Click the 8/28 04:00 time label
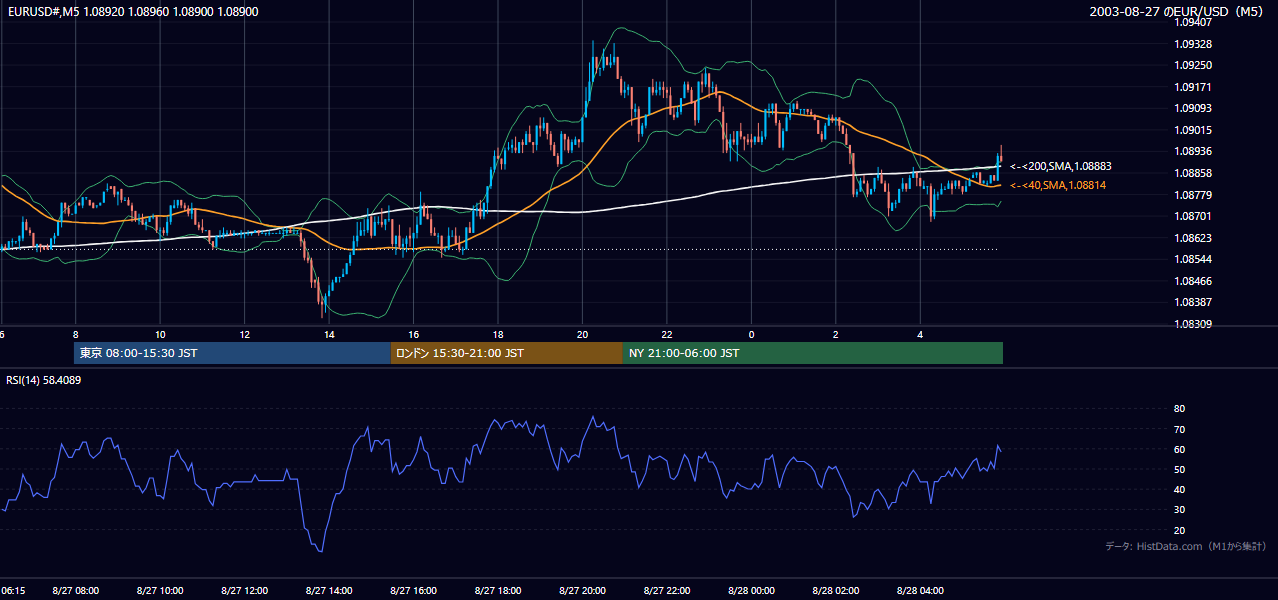The width and height of the screenshot is (1278, 600). point(920,591)
